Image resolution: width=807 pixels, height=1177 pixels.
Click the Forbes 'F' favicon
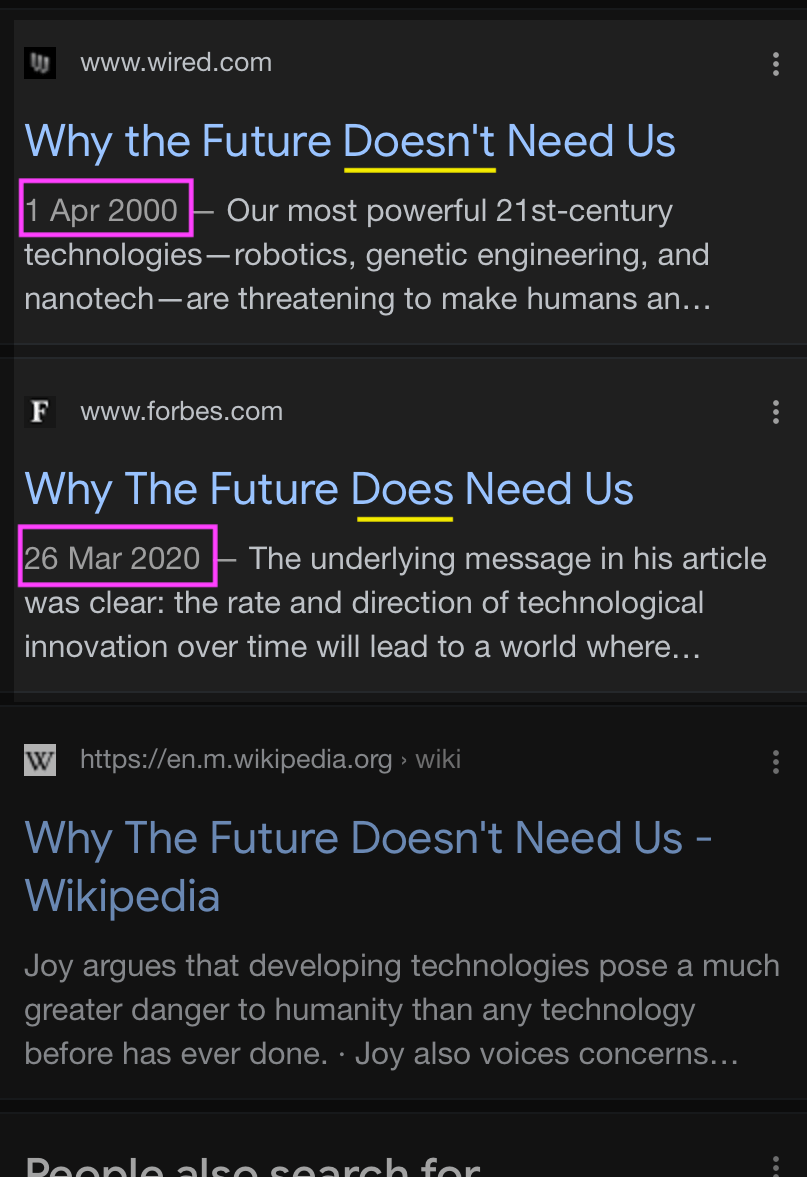[x=40, y=411]
